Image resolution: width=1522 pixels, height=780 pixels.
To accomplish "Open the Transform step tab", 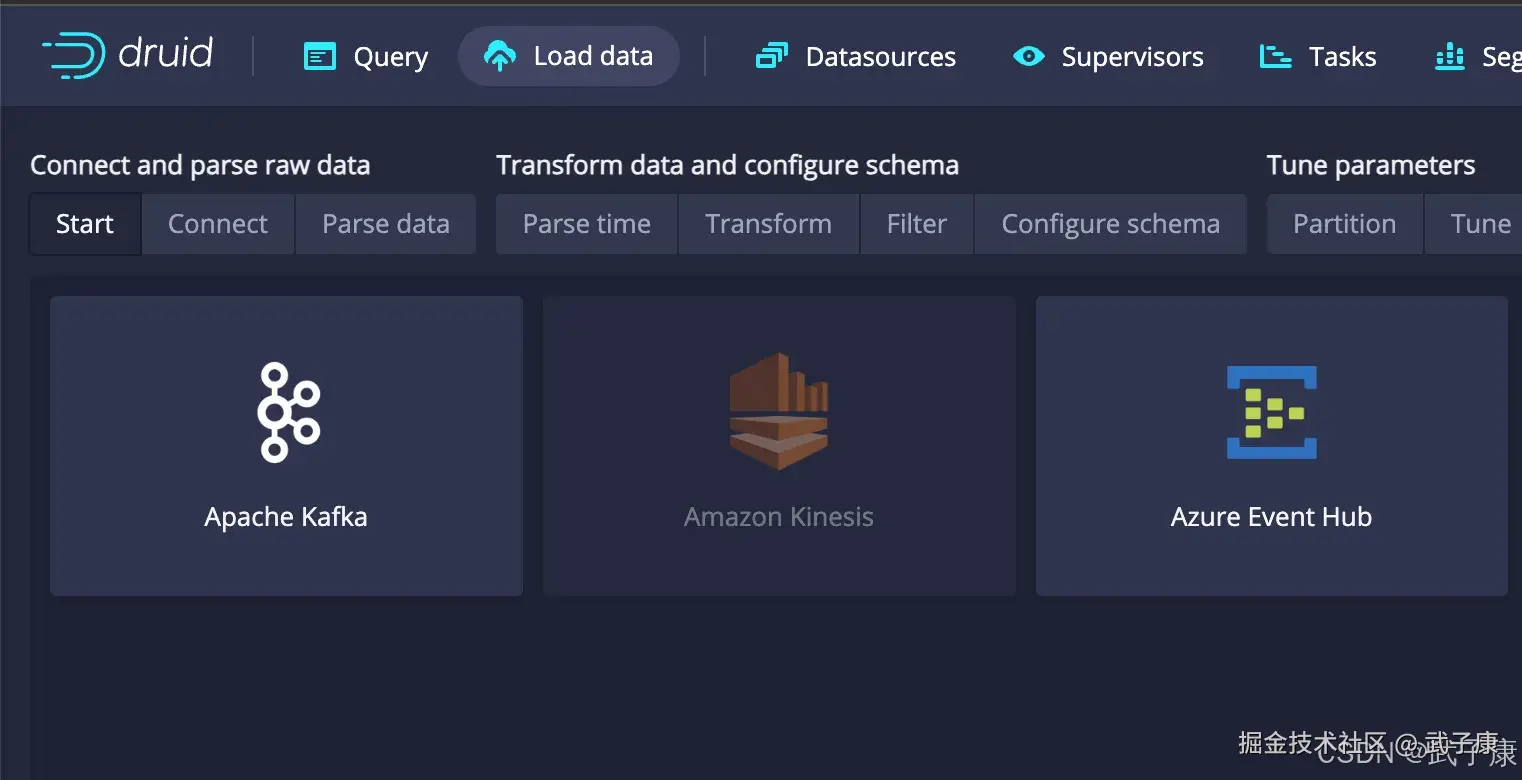I will click(768, 224).
